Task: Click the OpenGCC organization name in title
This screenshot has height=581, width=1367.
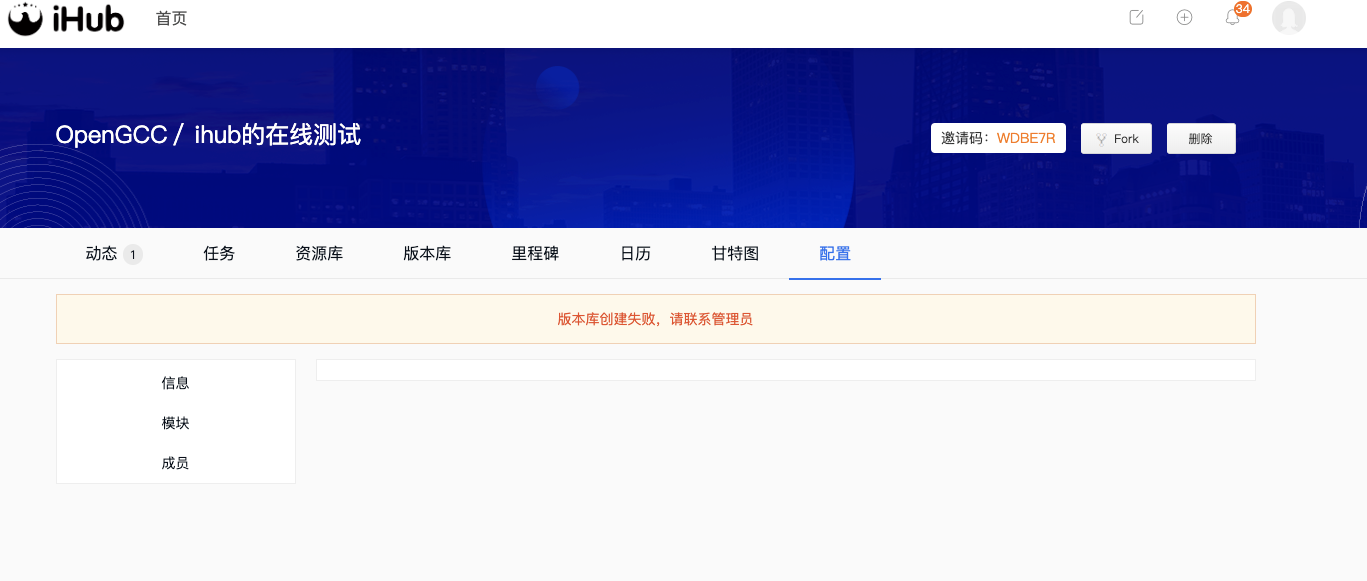Action: tap(111, 135)
